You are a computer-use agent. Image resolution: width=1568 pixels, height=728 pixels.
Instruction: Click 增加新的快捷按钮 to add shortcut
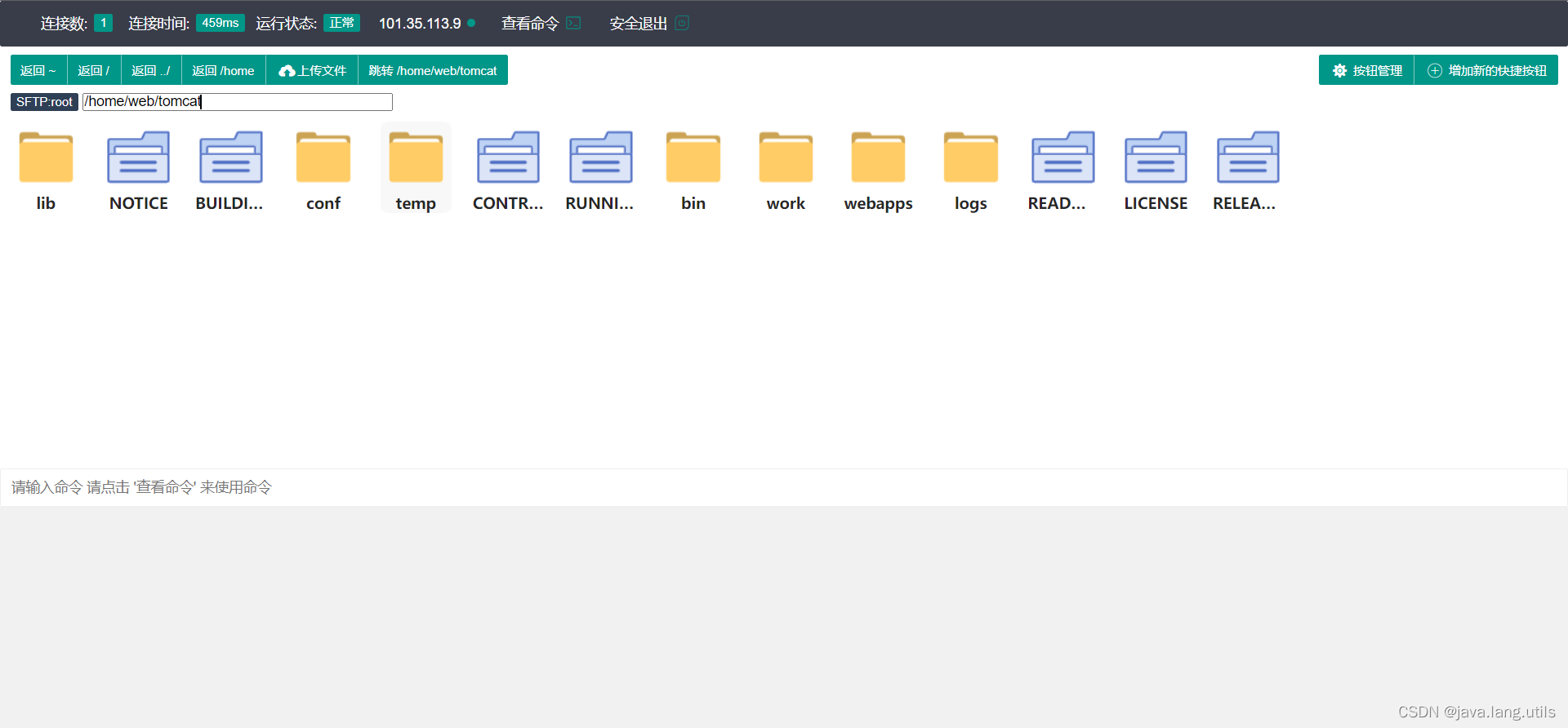1486,70
